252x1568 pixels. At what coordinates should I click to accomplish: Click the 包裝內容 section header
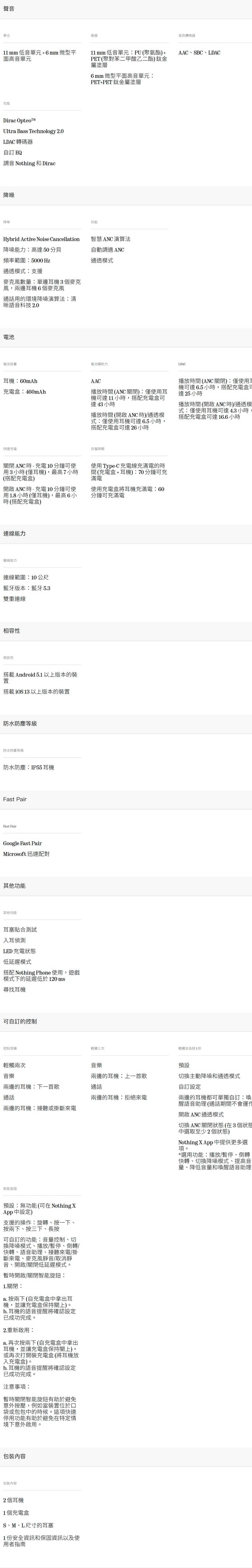tap(15, 1456)
